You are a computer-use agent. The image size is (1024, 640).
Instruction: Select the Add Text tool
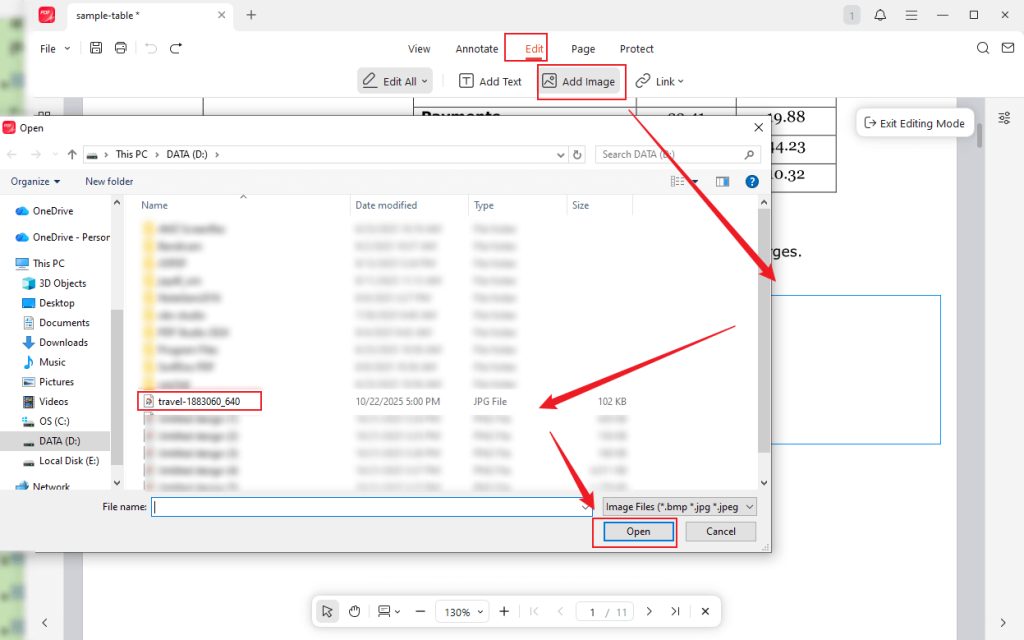490,81
